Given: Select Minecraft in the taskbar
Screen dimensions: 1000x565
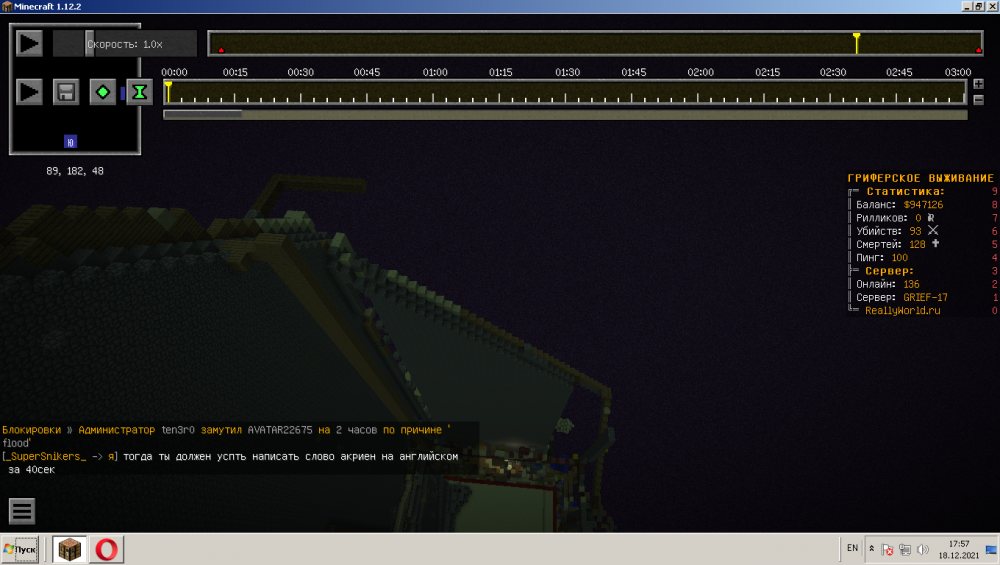Looking at the screenshot, I should 70,549.
